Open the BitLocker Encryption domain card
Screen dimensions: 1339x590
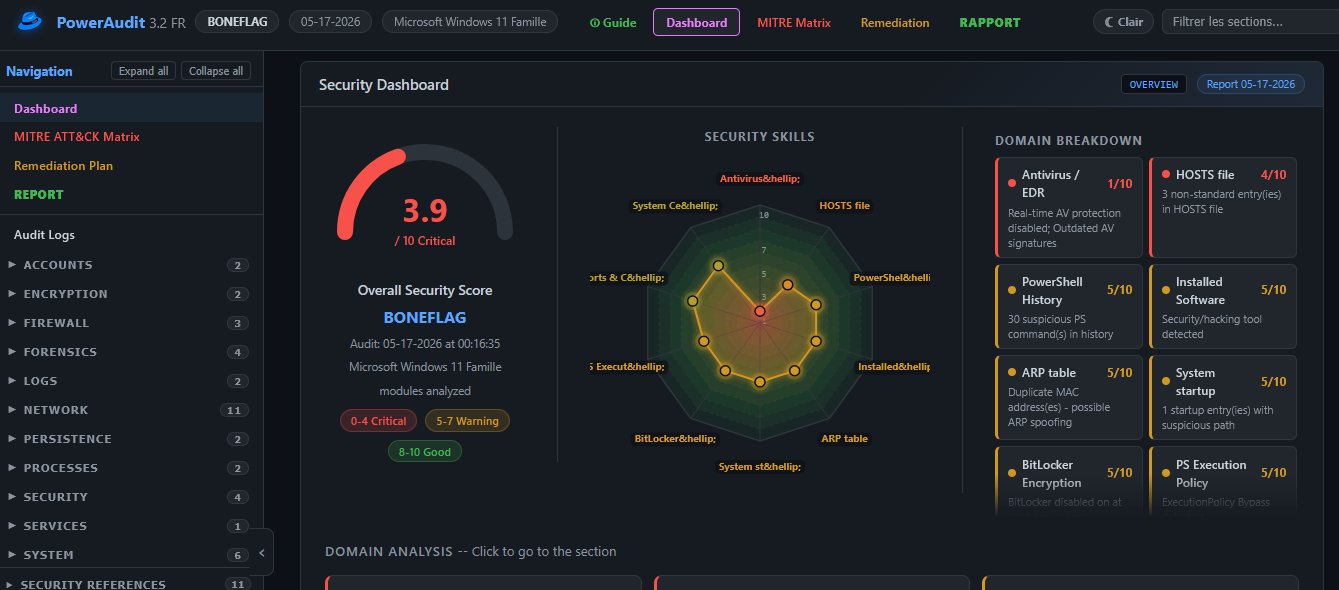tap(1069, 481)
